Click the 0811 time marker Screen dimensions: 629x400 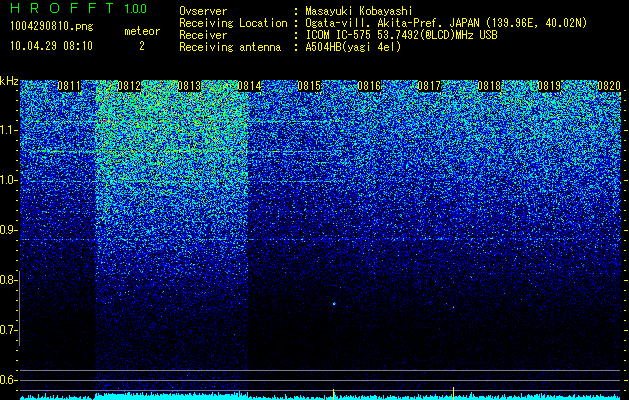69,86
